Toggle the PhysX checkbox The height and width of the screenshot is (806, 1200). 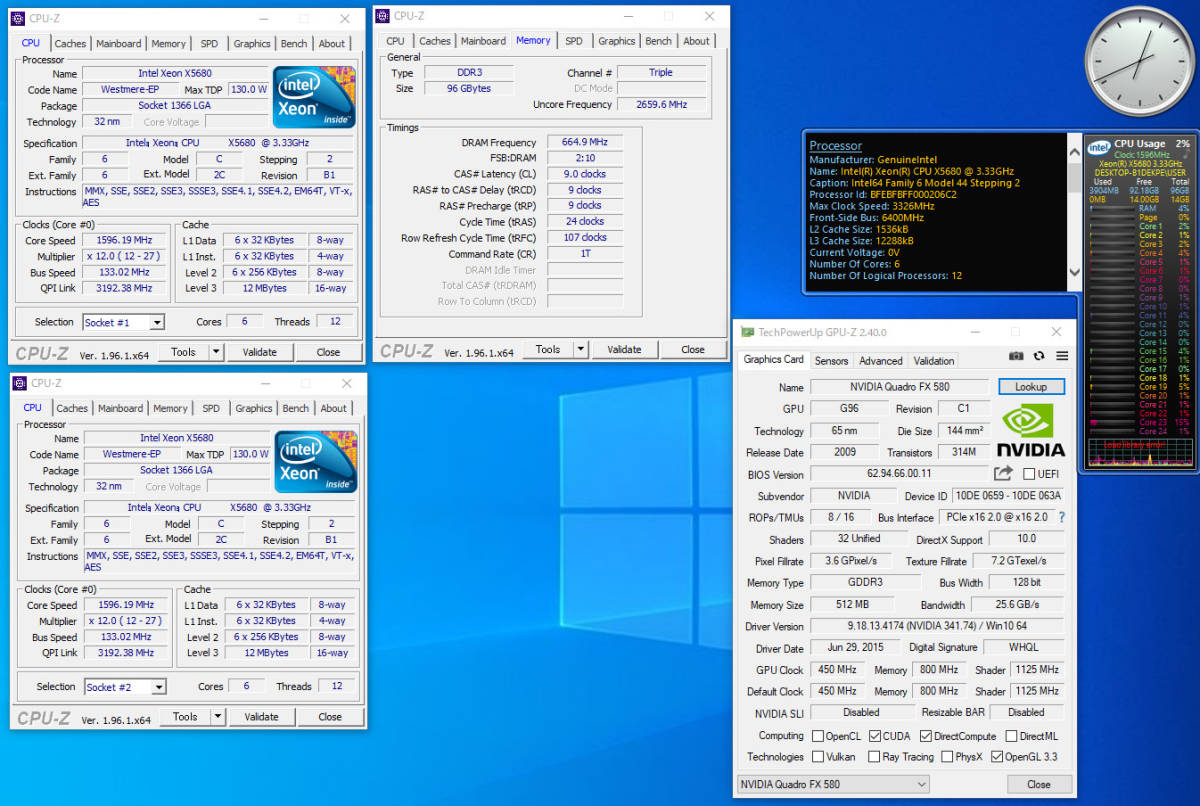(x=946, y=757)
